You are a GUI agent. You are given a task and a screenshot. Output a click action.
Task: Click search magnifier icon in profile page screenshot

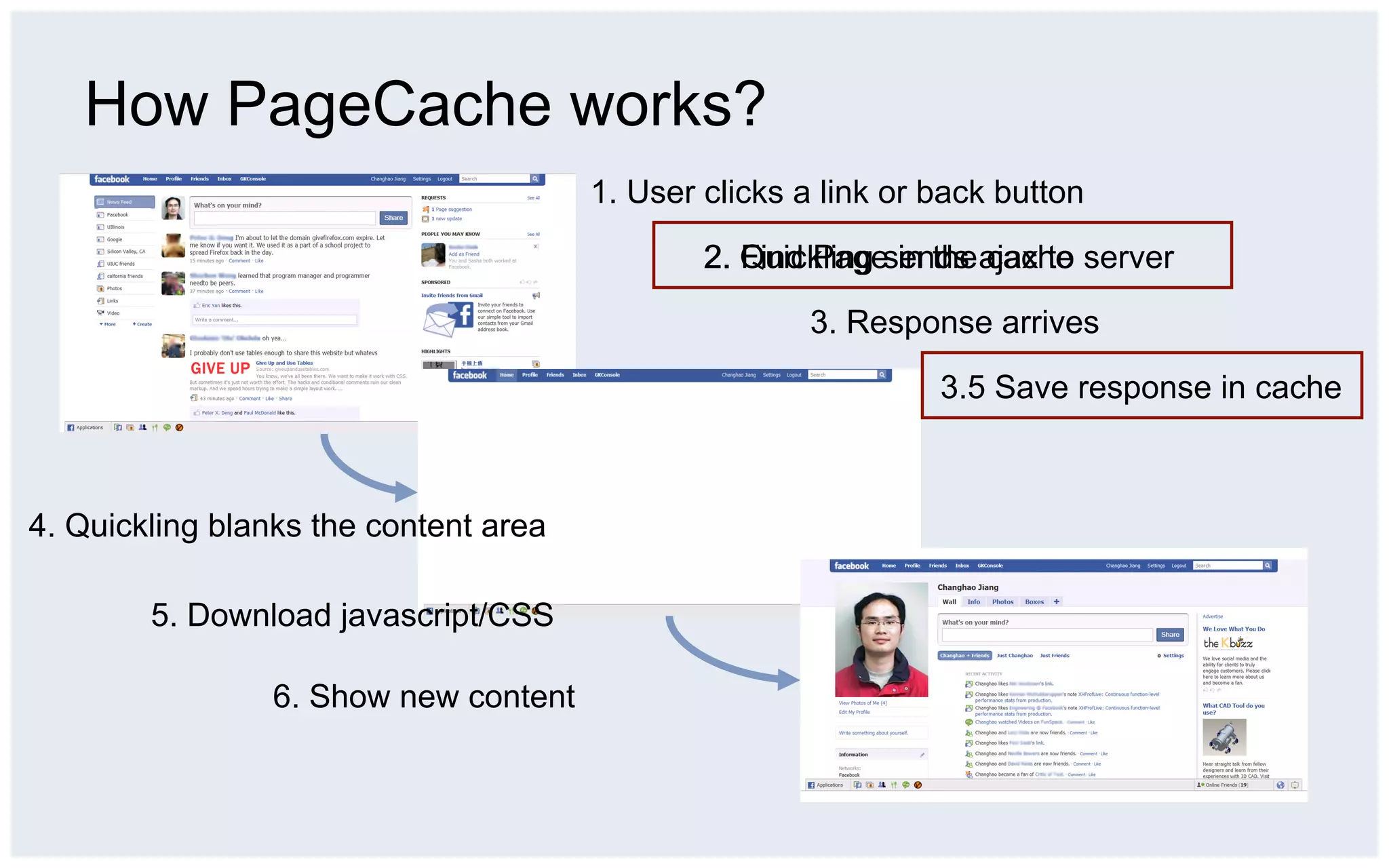[1267, 566]
